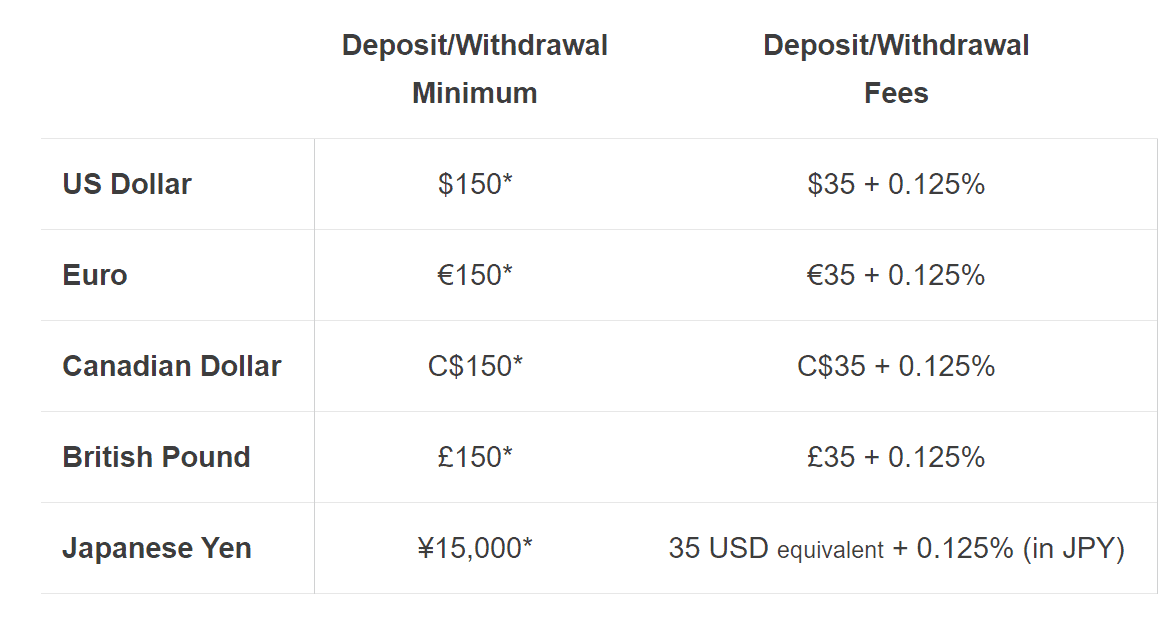Click the C$150* minimum cell
Image resolution: width=1173 pixels, height=626 pixels.
[475, 366]
